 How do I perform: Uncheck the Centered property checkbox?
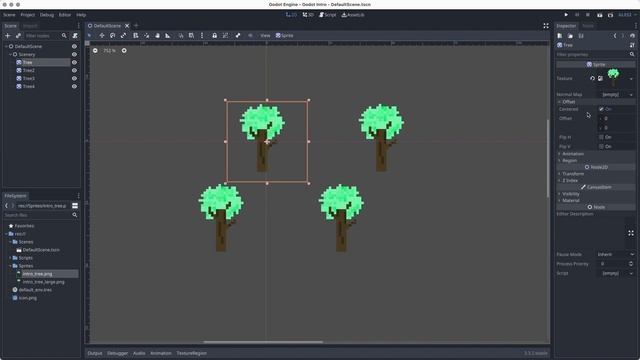[601, 109]
